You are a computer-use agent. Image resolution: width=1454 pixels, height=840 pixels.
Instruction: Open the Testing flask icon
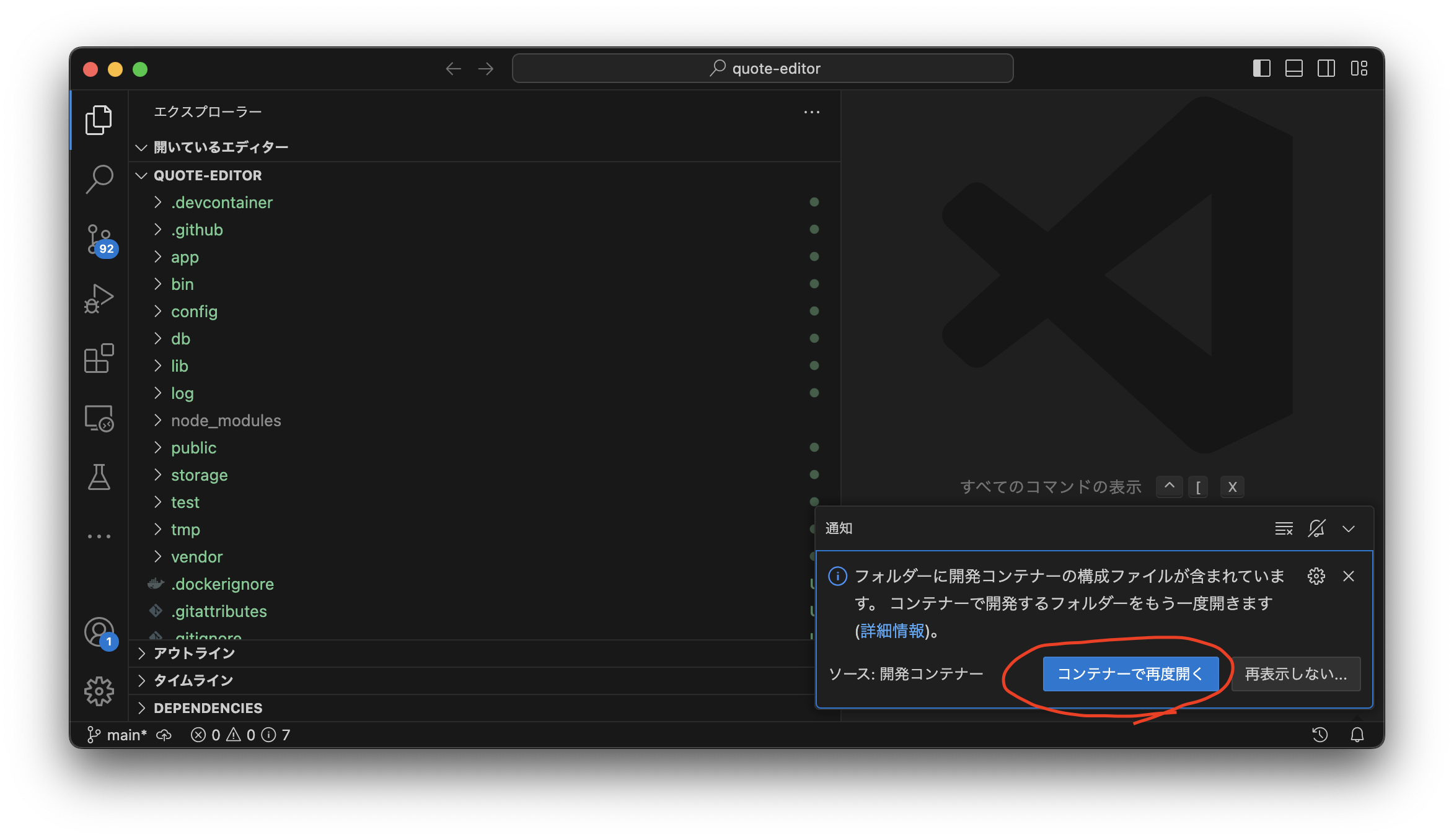click(99, 477)
